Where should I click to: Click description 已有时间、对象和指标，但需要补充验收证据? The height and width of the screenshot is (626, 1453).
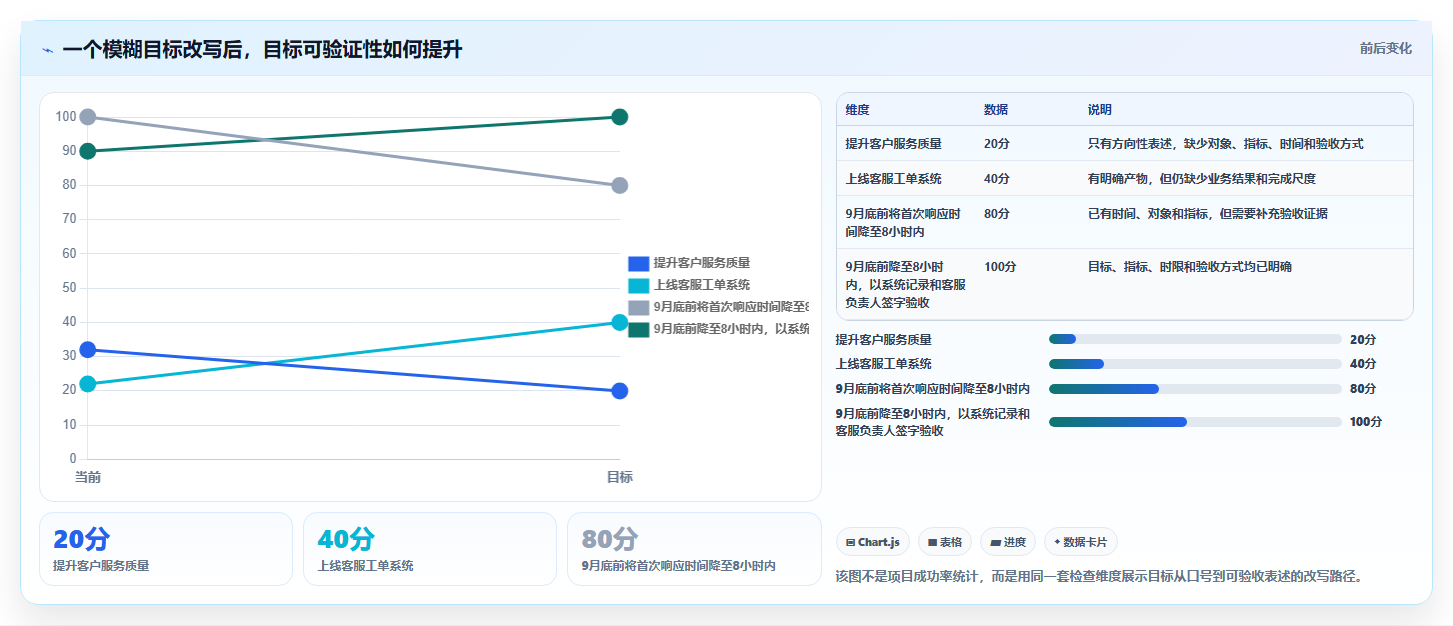click(1207, 214)
